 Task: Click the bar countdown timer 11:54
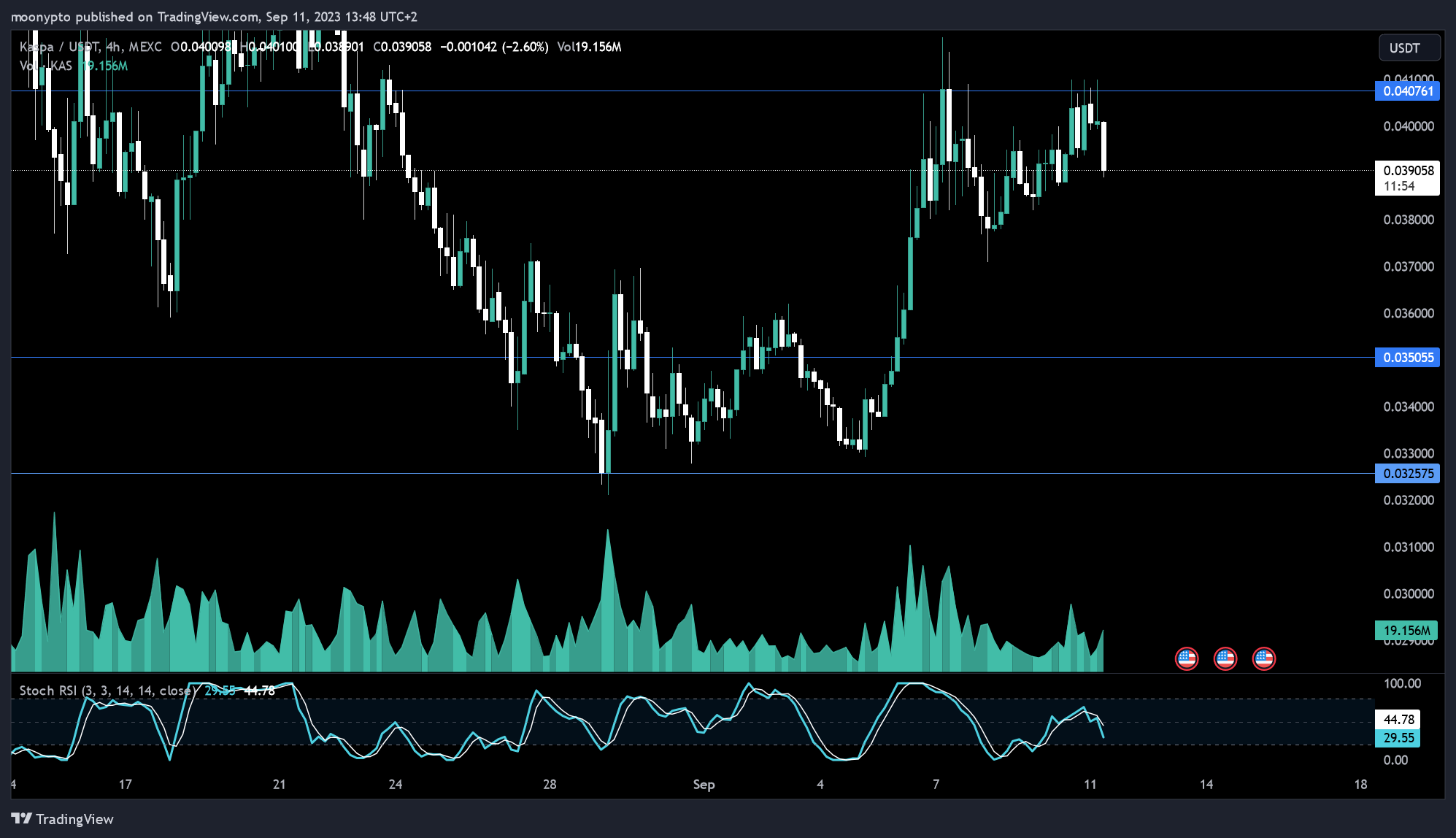pos(1399,187)
